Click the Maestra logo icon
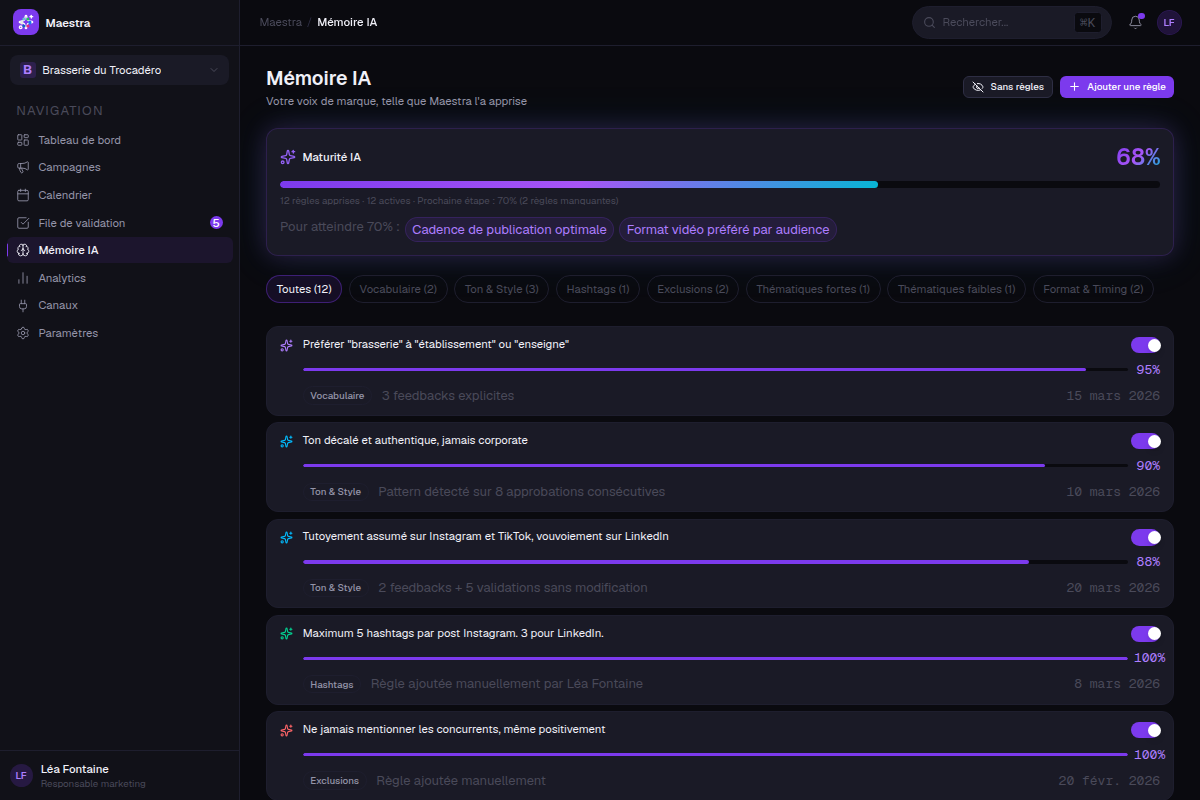 26,22
